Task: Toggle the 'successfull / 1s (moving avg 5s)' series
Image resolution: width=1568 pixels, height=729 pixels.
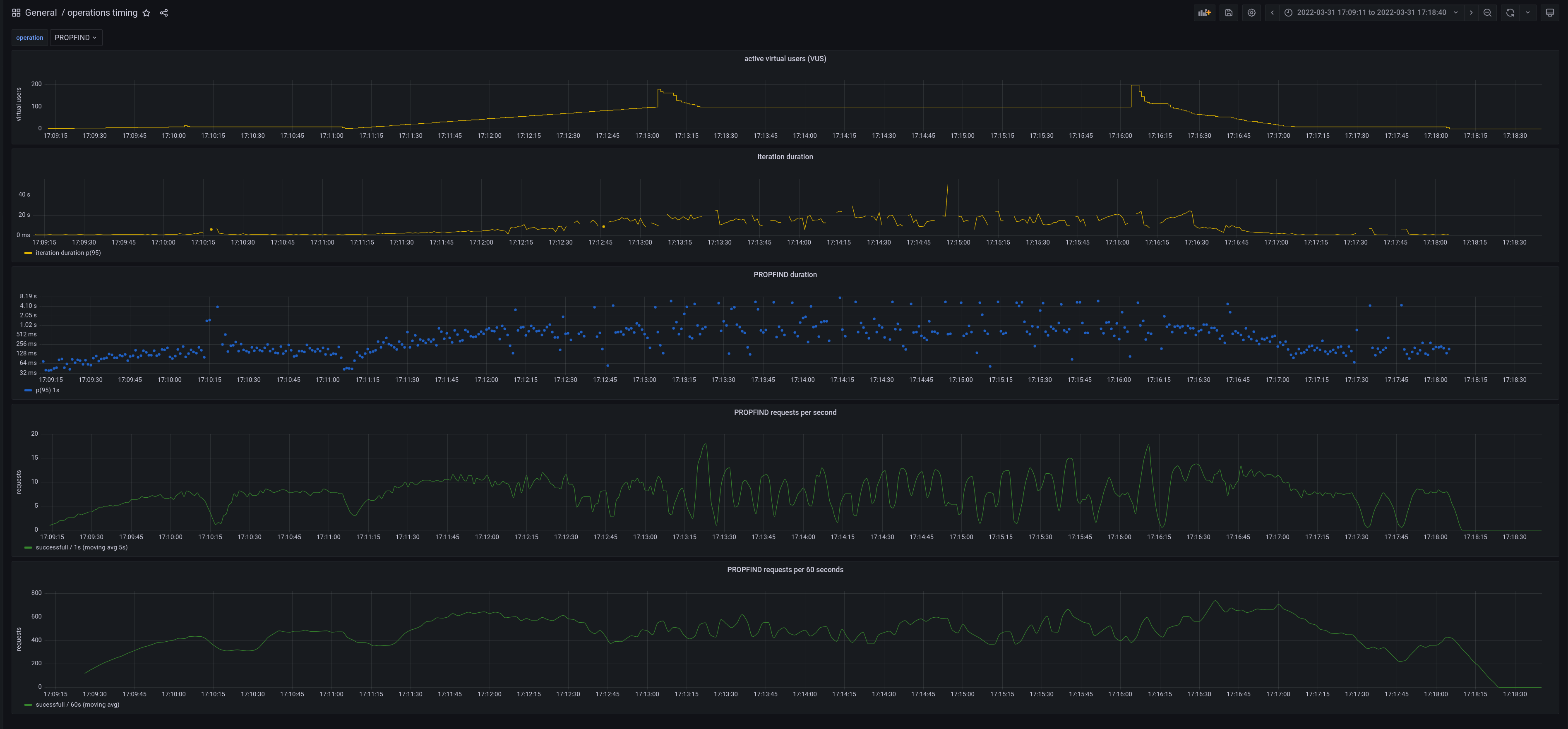Action: (82, 548)
